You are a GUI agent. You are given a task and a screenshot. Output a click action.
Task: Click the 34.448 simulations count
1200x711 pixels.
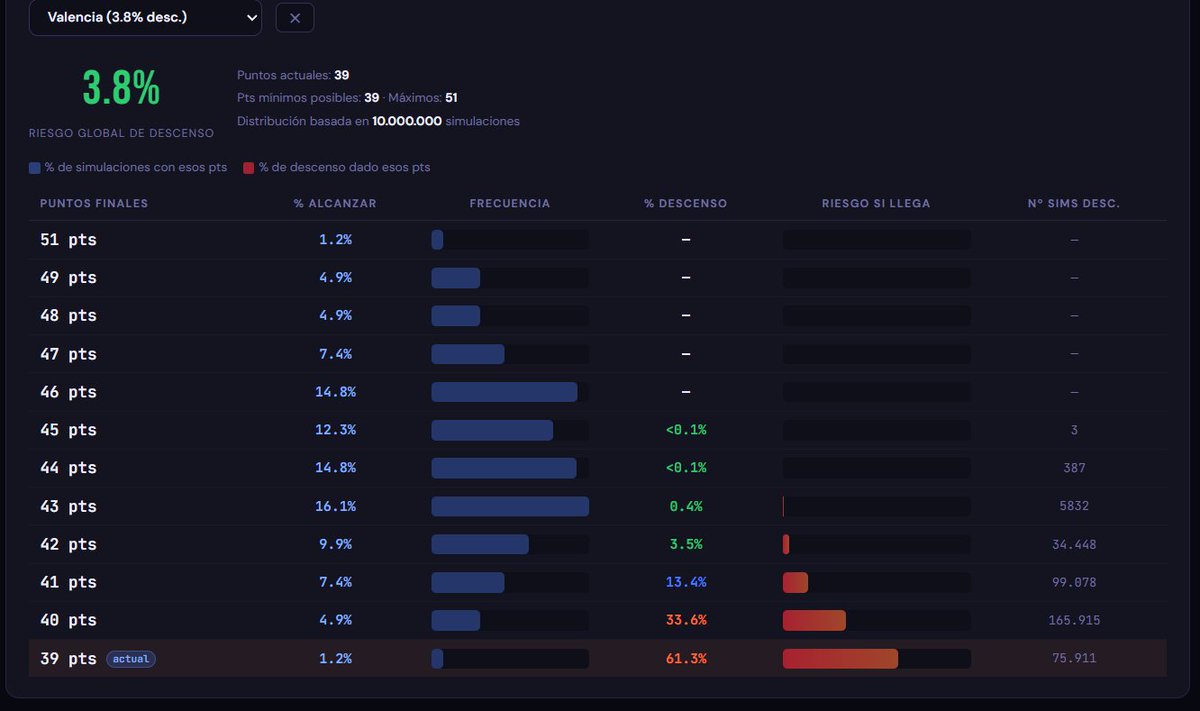(1074, 545)
